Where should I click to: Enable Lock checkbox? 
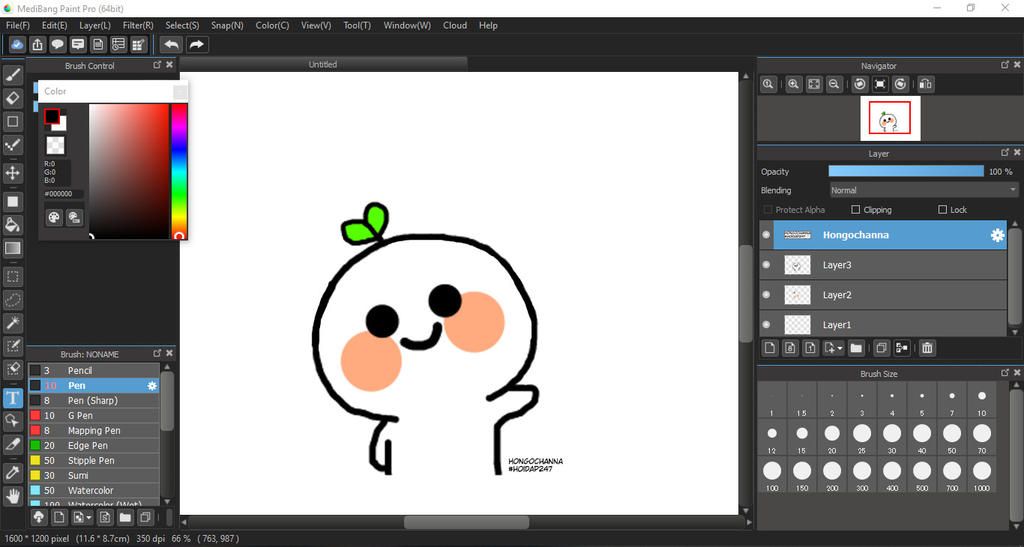point(942,210)
